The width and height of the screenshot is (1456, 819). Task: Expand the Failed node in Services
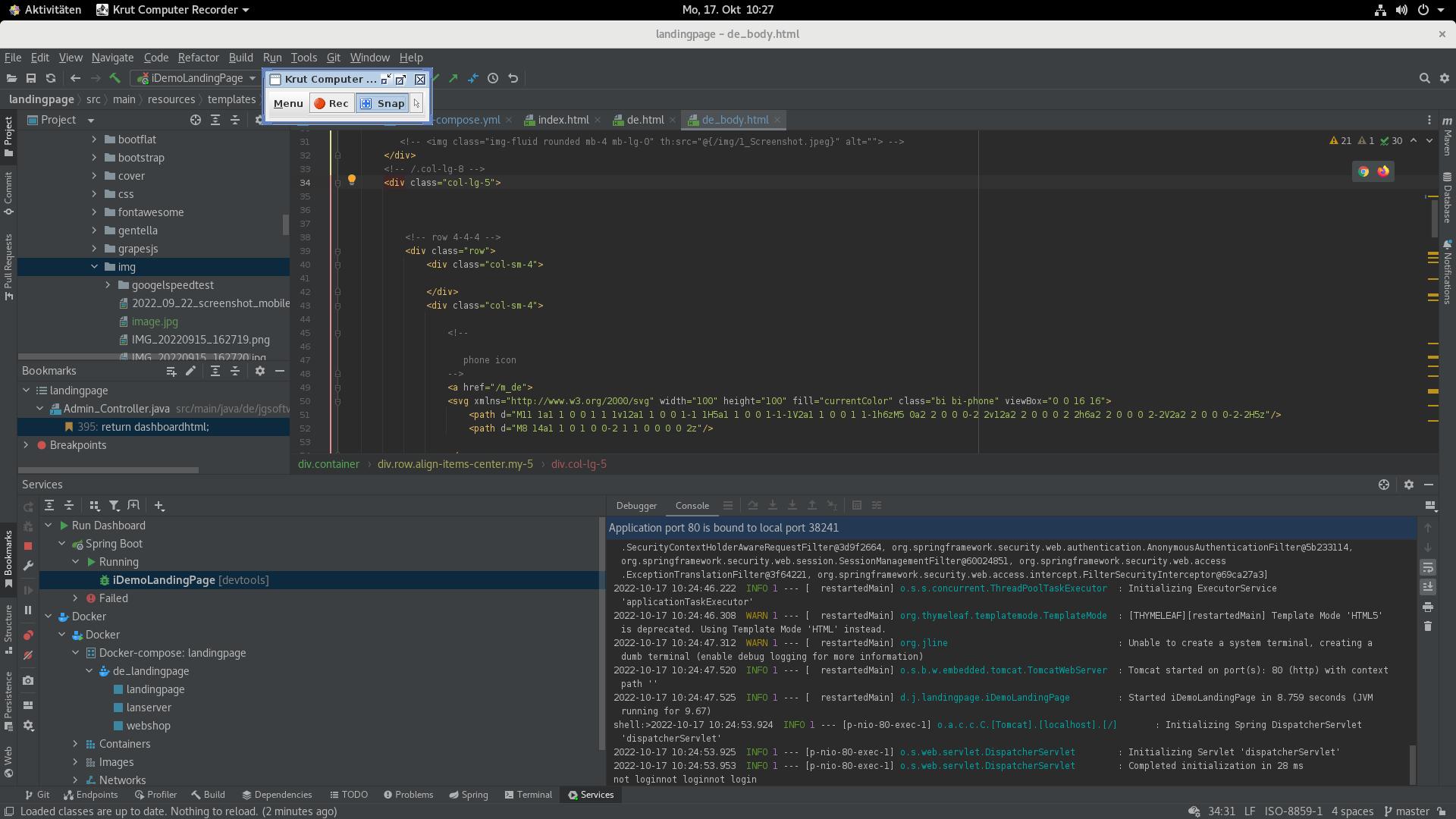click(75, 598)
